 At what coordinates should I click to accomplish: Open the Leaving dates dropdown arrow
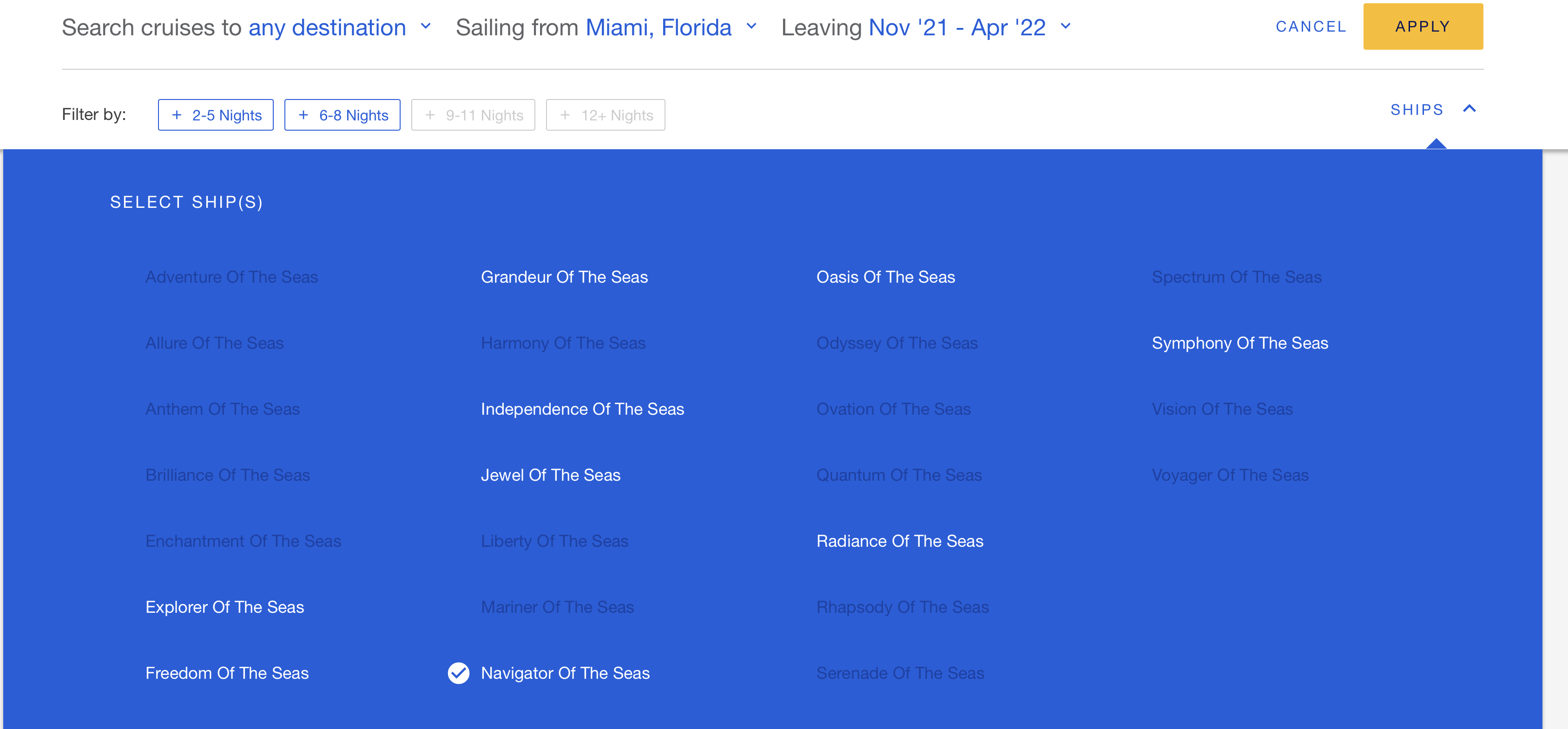(1065, 26)
